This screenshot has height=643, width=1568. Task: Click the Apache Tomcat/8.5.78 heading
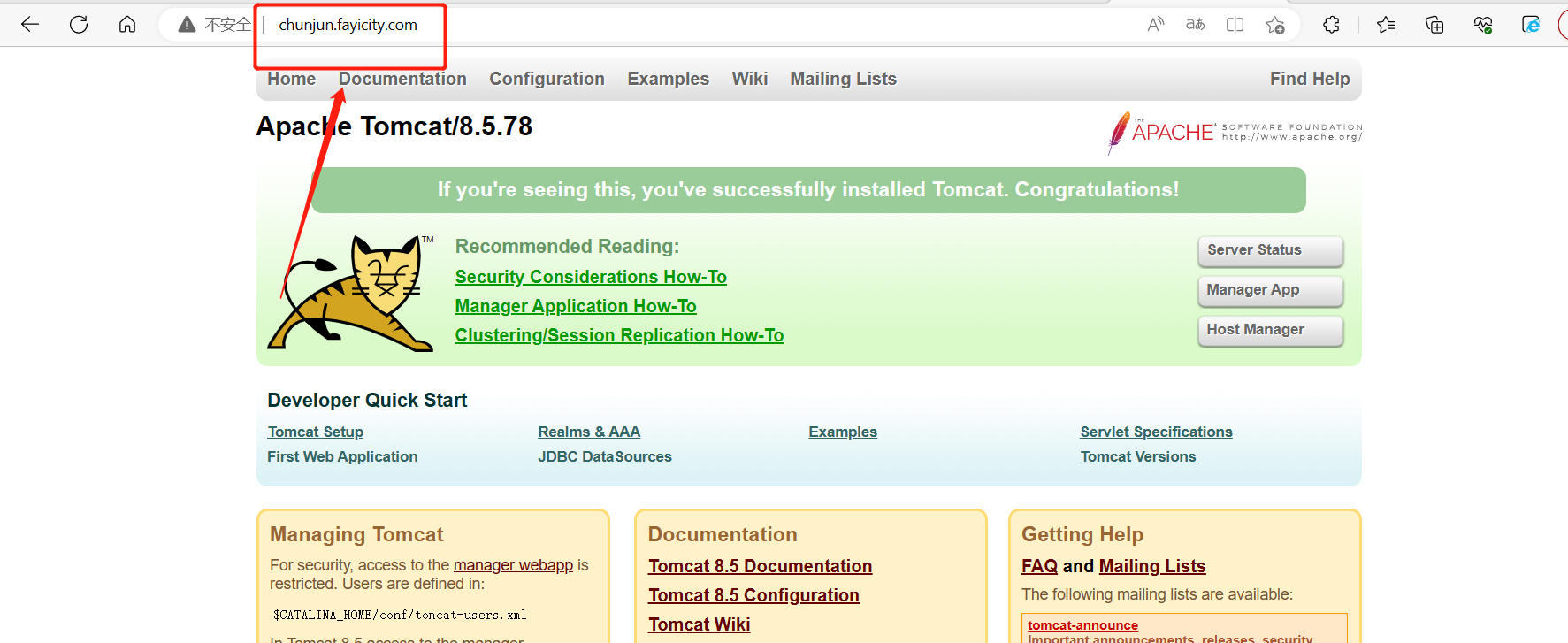394,126
